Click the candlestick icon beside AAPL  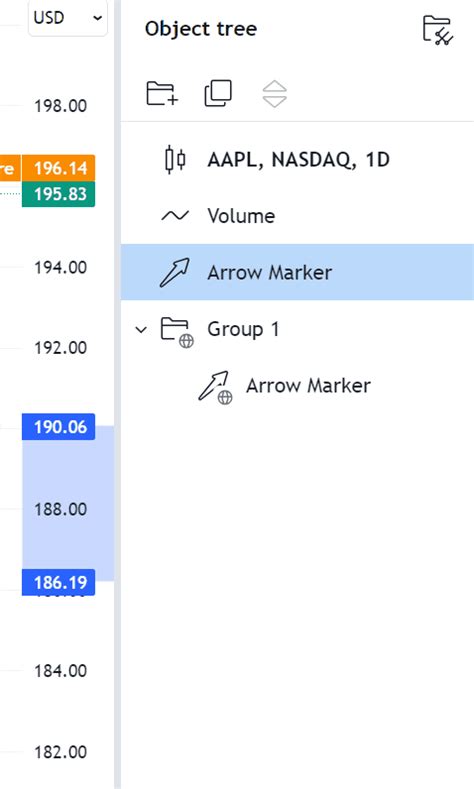pos(175,160)
